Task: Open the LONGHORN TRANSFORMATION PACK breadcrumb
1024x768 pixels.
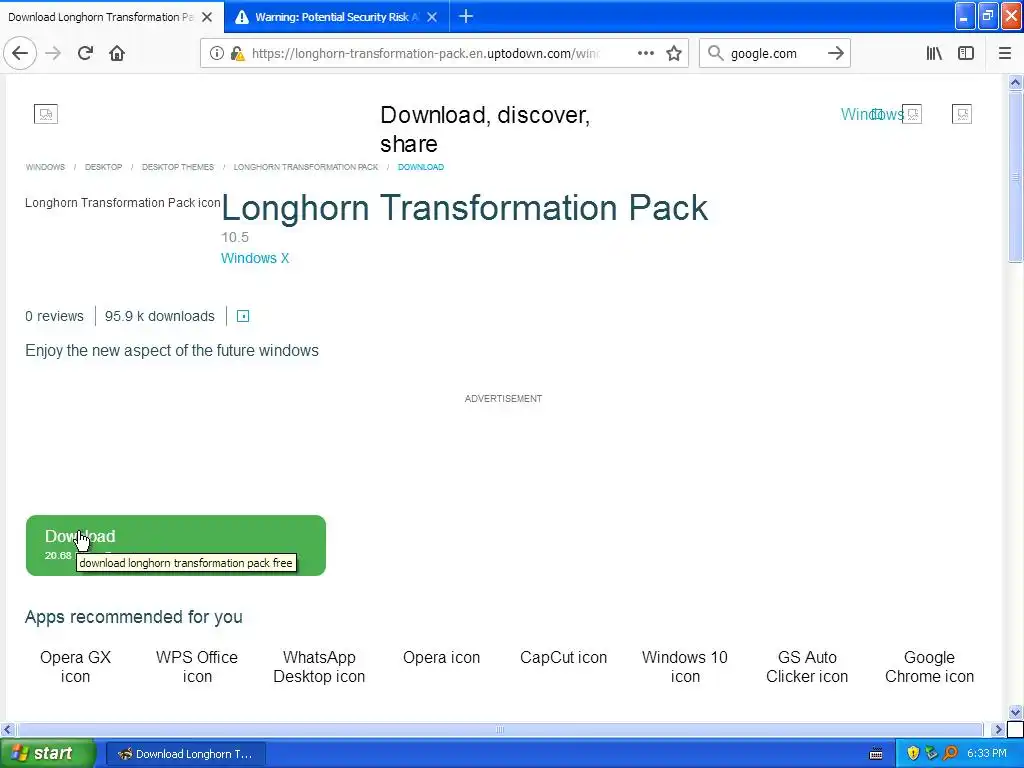Action: click(306, 167)
